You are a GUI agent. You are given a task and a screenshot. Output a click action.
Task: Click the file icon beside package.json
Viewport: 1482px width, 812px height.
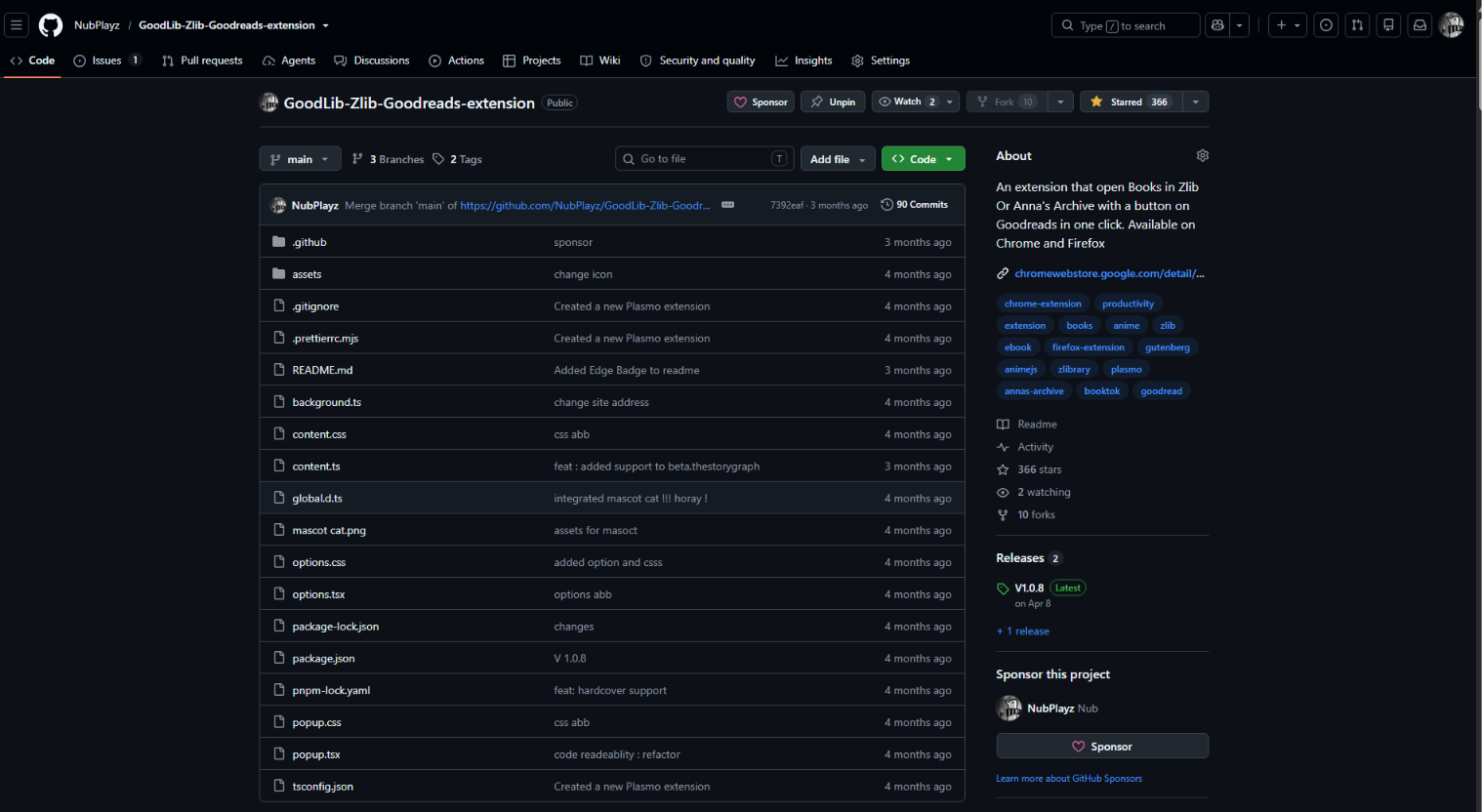pos(279,658)
